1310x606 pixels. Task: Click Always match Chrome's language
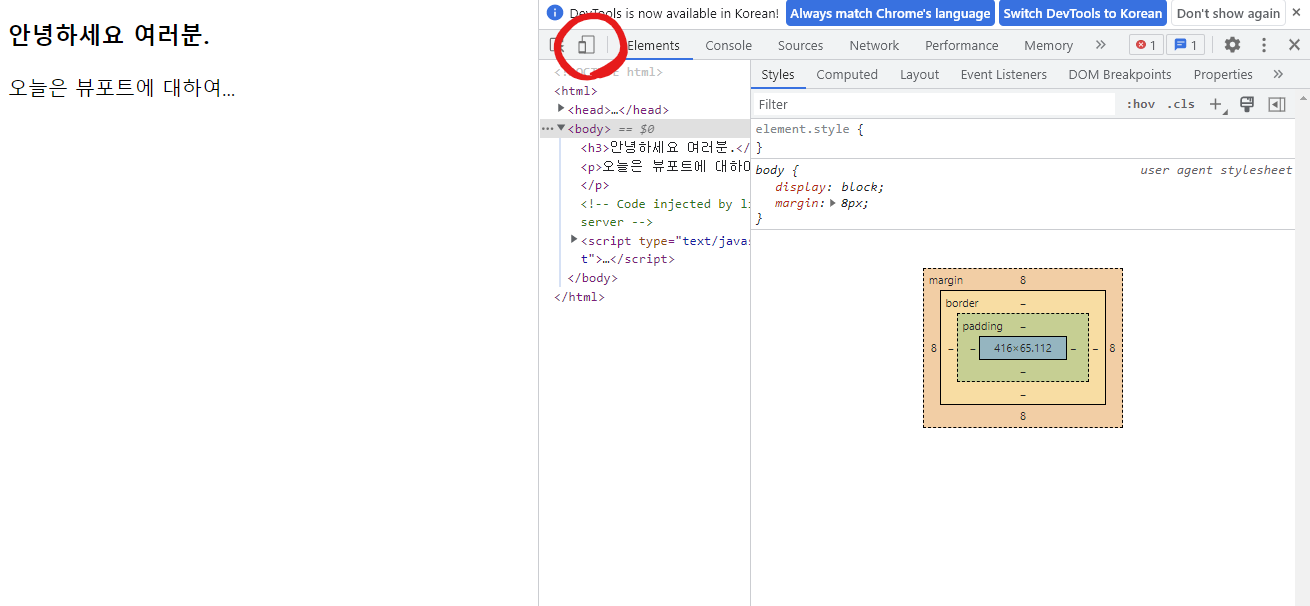(890, 13)
